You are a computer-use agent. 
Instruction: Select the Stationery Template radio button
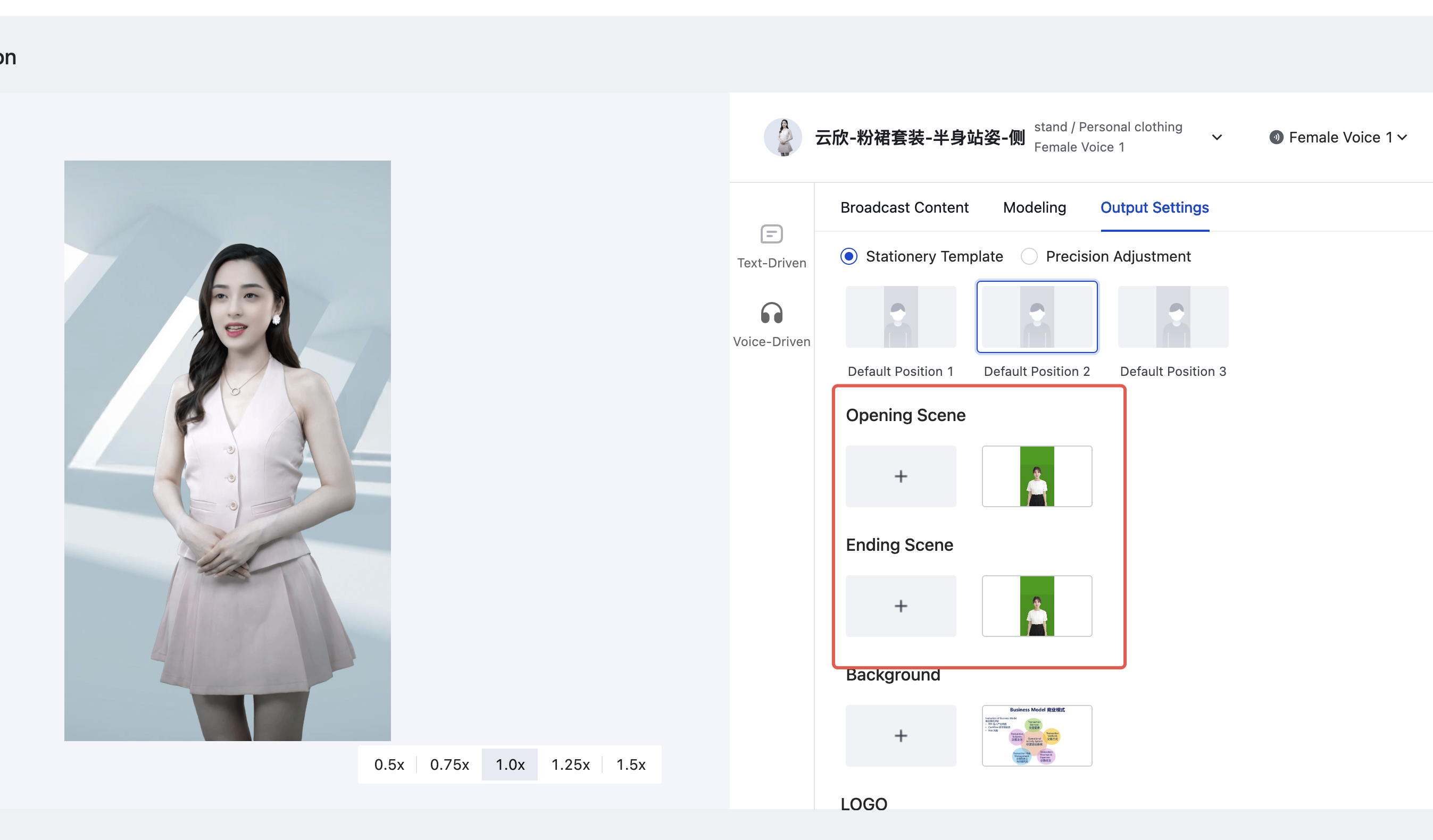click(848, 256)
